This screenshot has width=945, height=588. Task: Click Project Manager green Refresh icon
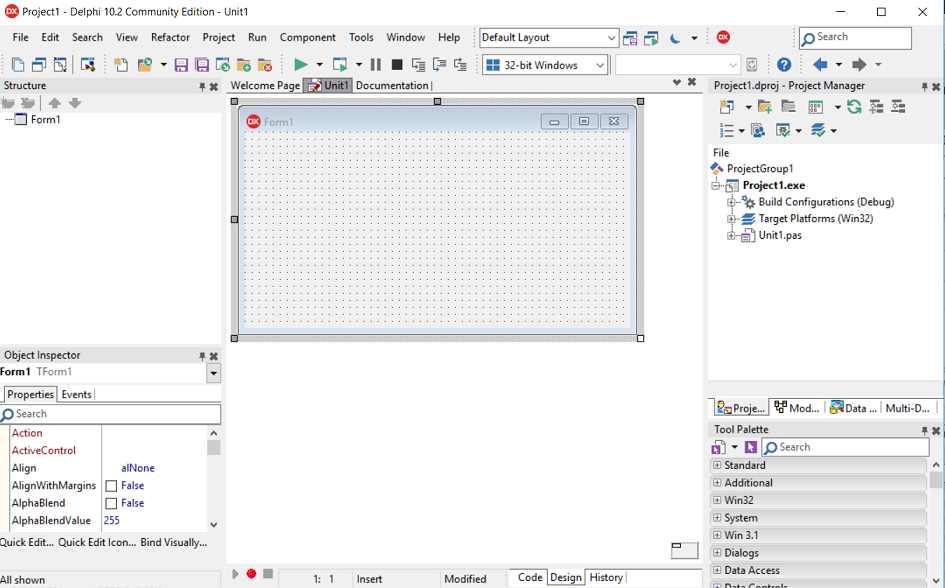tap(854, 107)
